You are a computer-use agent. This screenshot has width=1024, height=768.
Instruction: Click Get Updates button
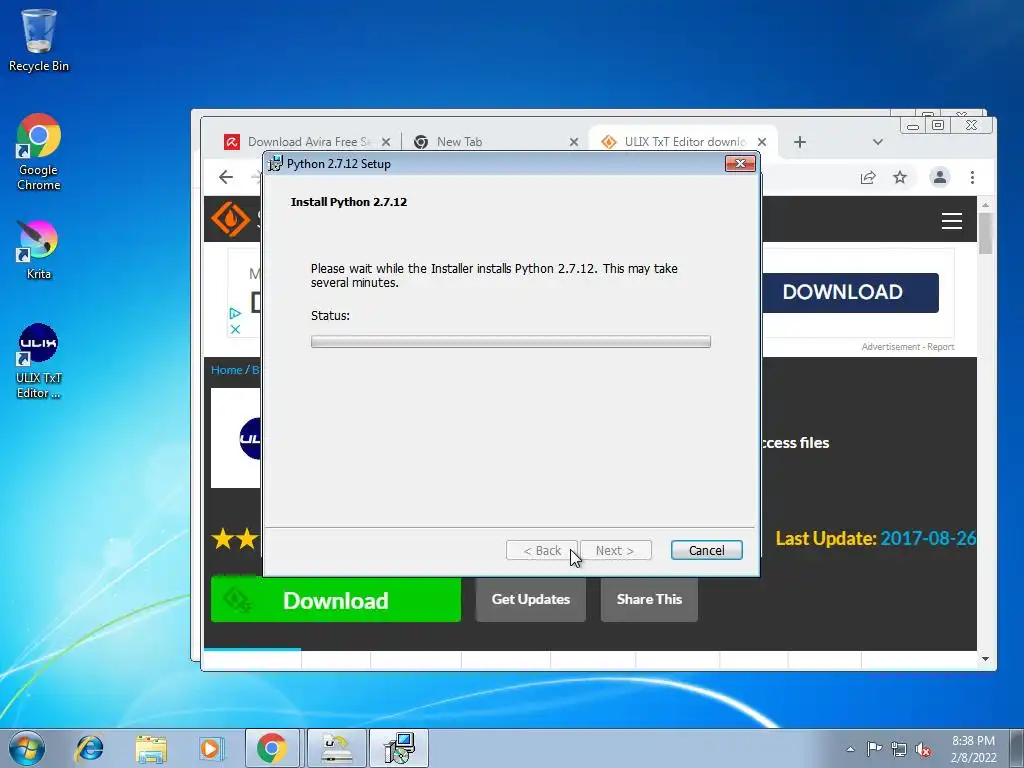point(530,600)
